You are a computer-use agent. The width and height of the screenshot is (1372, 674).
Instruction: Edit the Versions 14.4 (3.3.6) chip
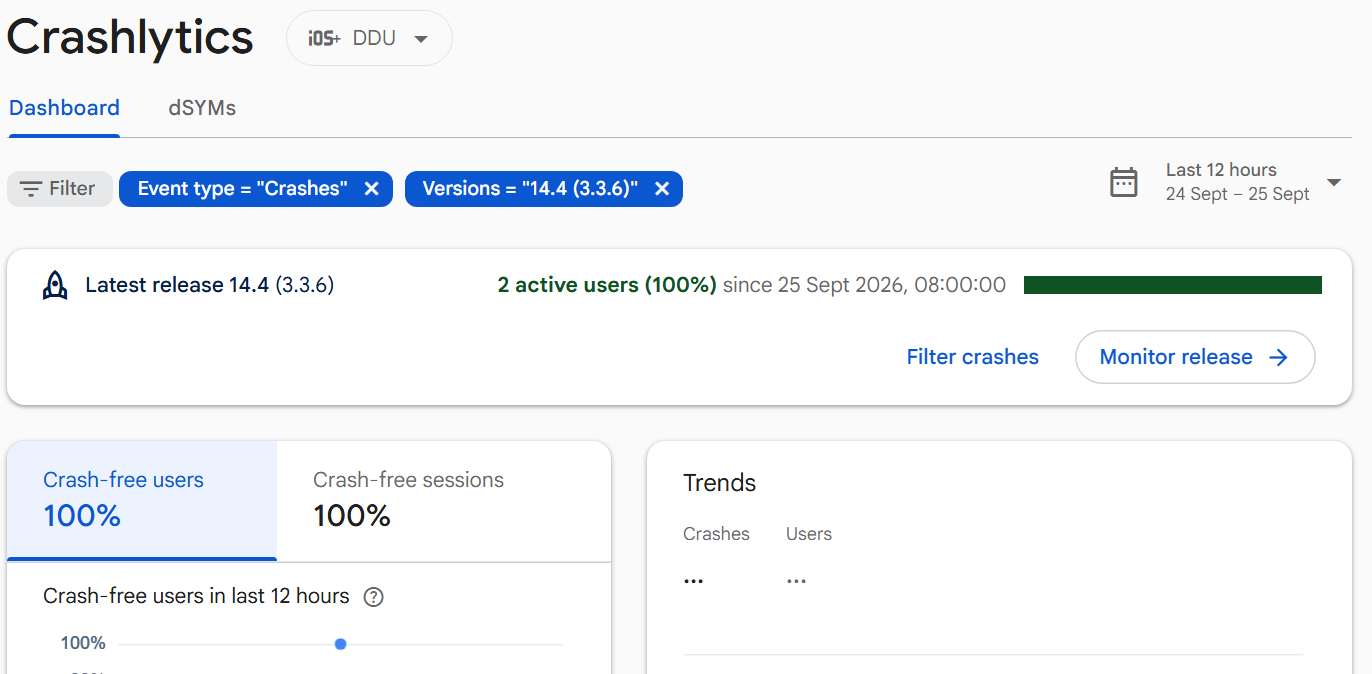coord(530,189)
